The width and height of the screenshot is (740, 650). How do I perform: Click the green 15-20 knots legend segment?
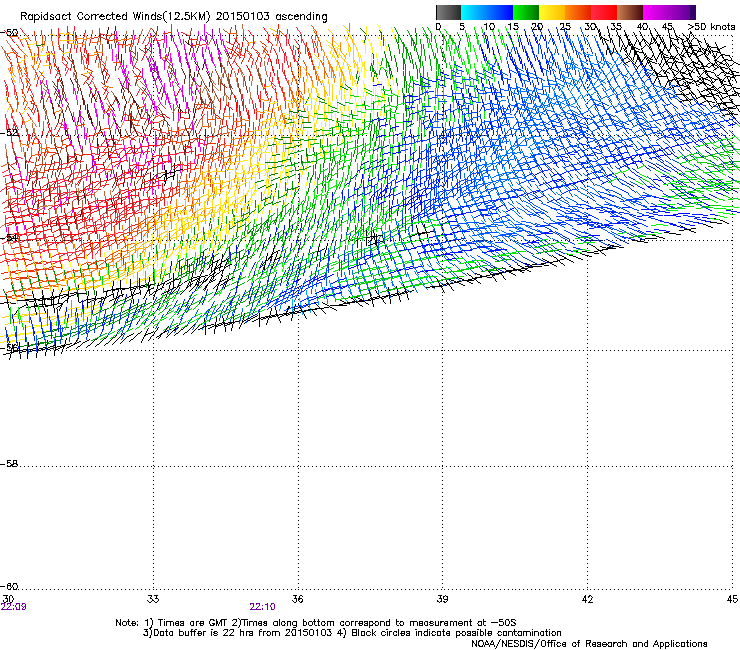click(526, 12)
